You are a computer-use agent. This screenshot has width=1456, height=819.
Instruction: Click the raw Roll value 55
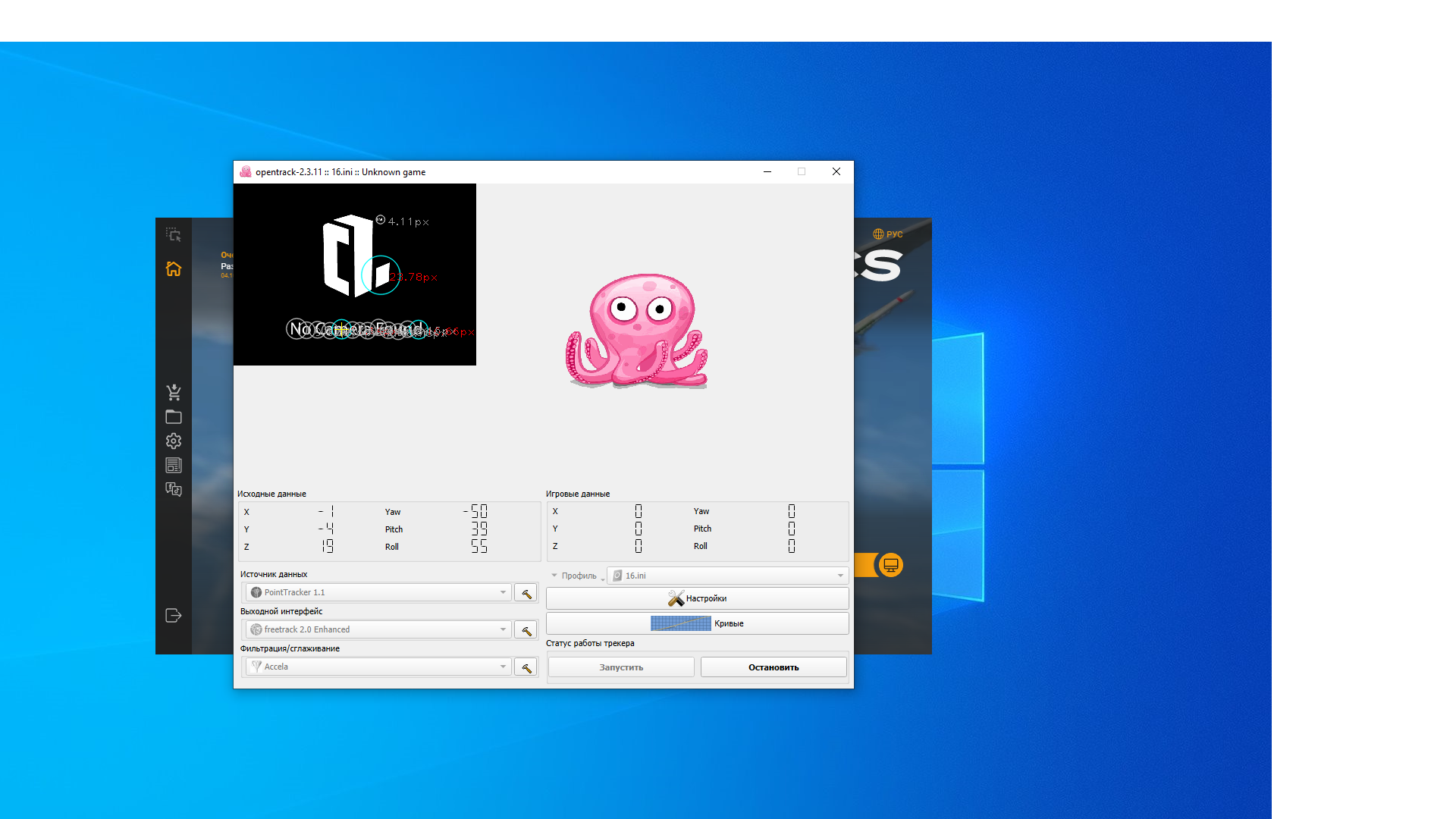click(x=479, y=547)
